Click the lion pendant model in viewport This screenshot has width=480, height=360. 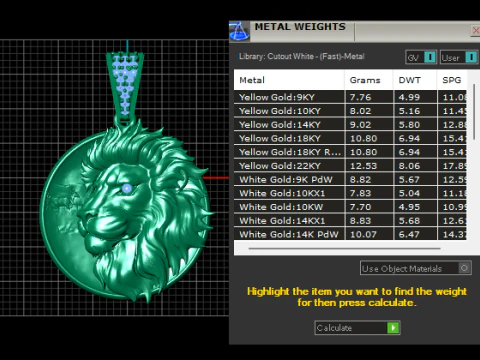click(127, 213)
